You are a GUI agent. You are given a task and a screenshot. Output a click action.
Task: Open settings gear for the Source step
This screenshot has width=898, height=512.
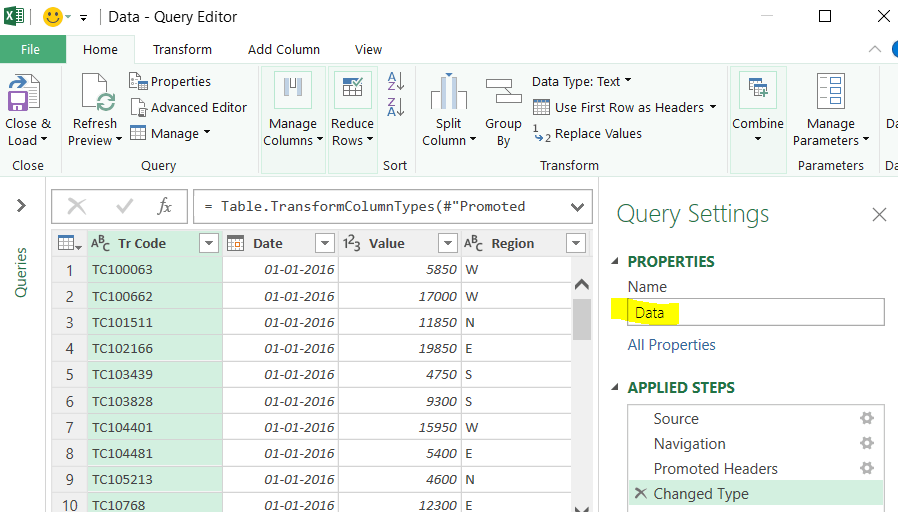(867, 418)
